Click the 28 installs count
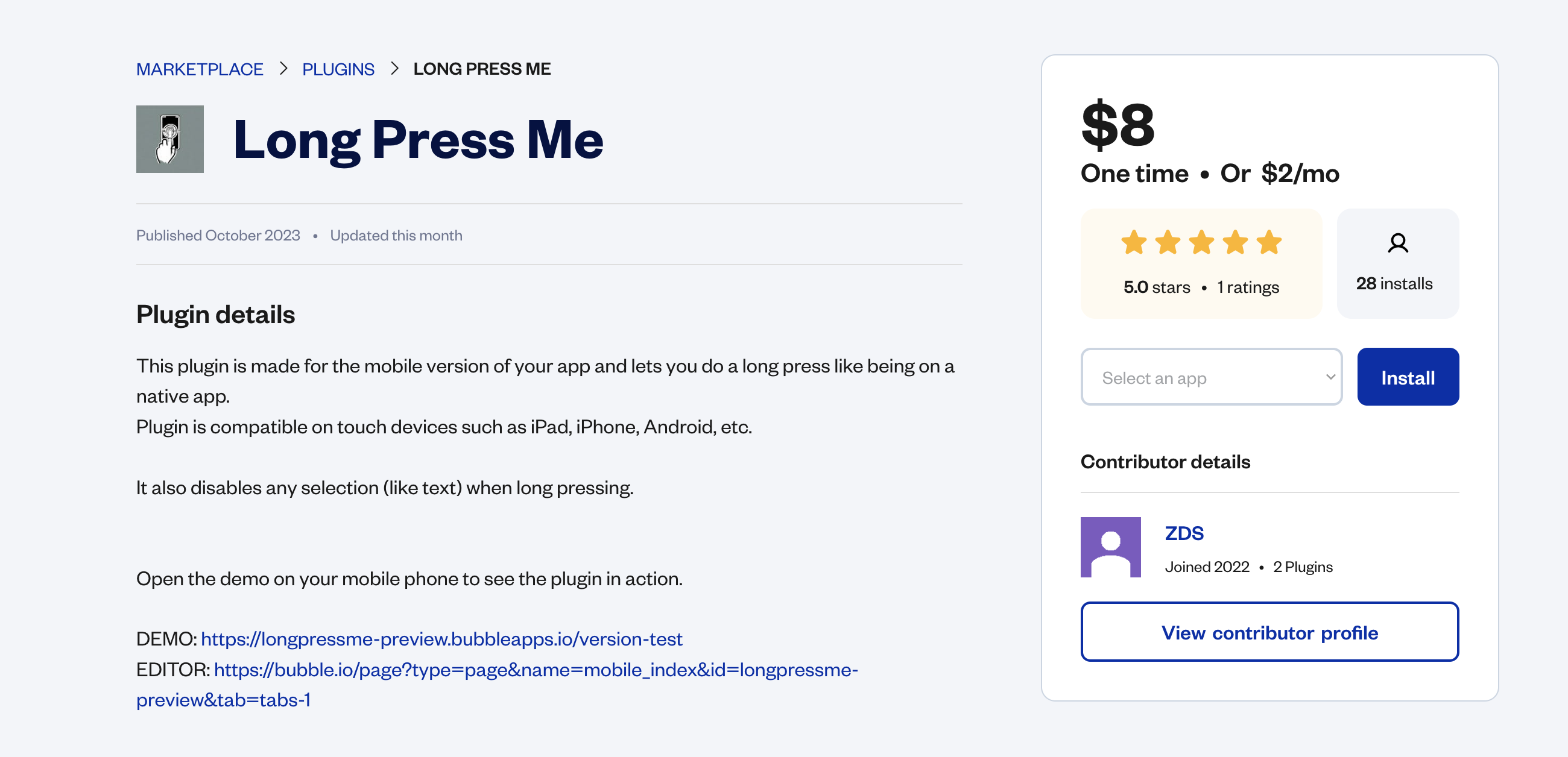Viewport: 1568px width, 757px height. coord(1394,283)
